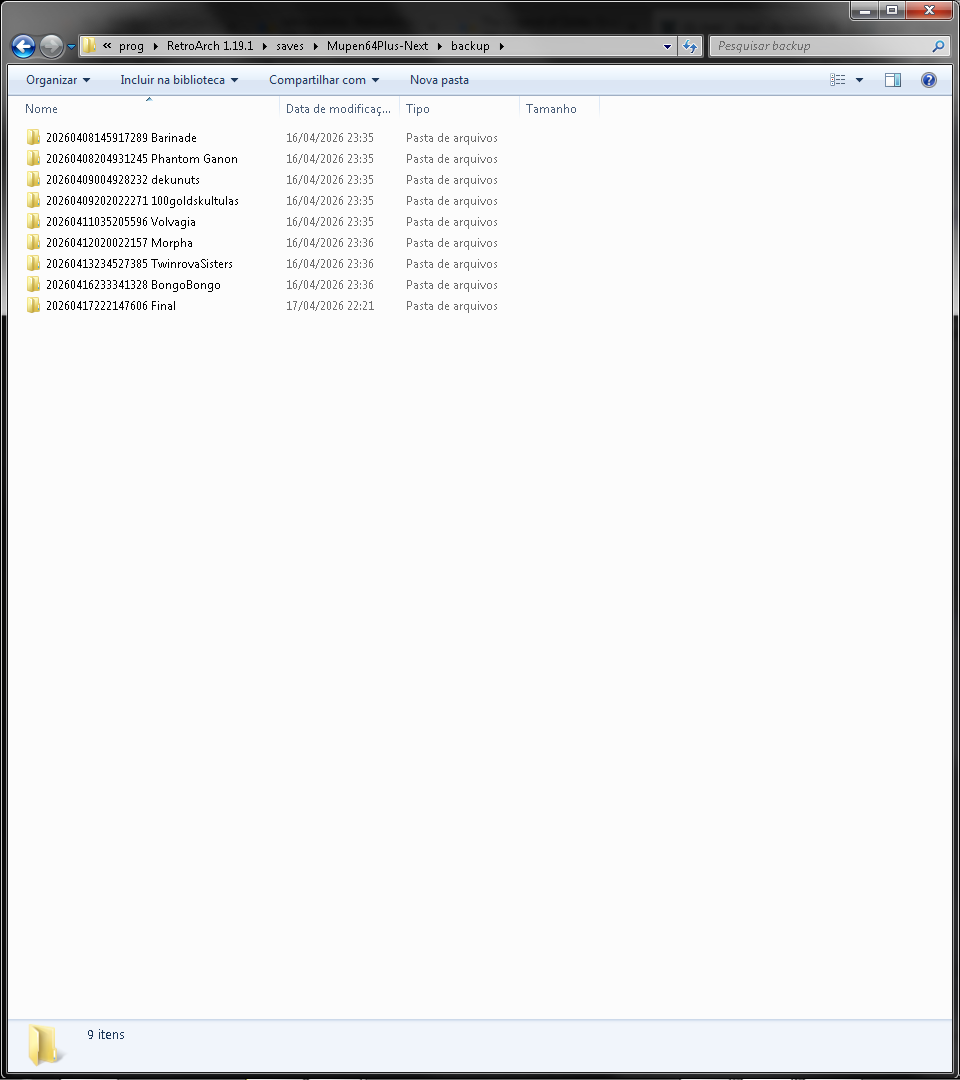Expand the arrow after 'prog' breadcrumb

(156, 46)
